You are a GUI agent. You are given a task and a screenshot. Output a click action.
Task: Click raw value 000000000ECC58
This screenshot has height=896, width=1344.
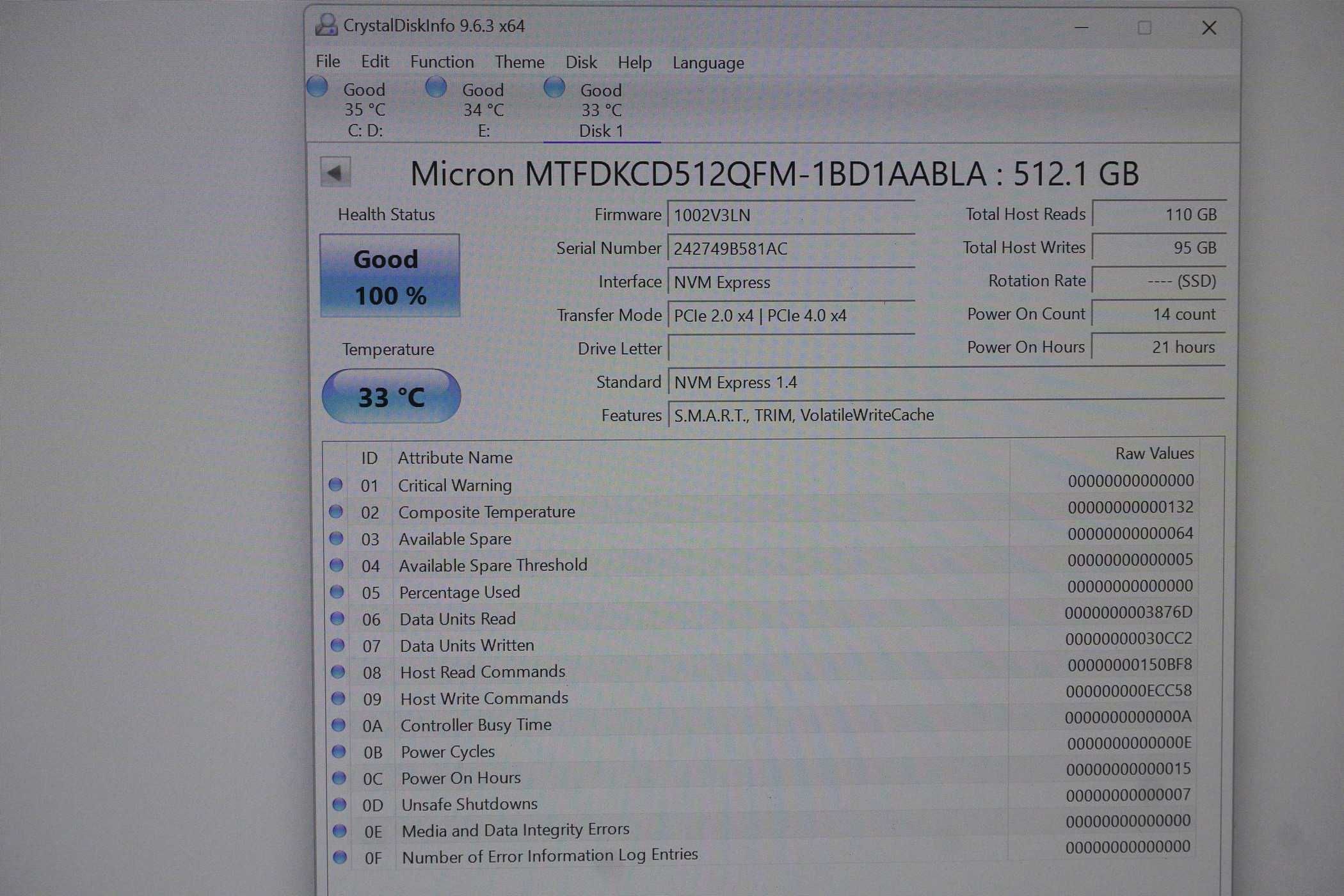[1128, 691]
